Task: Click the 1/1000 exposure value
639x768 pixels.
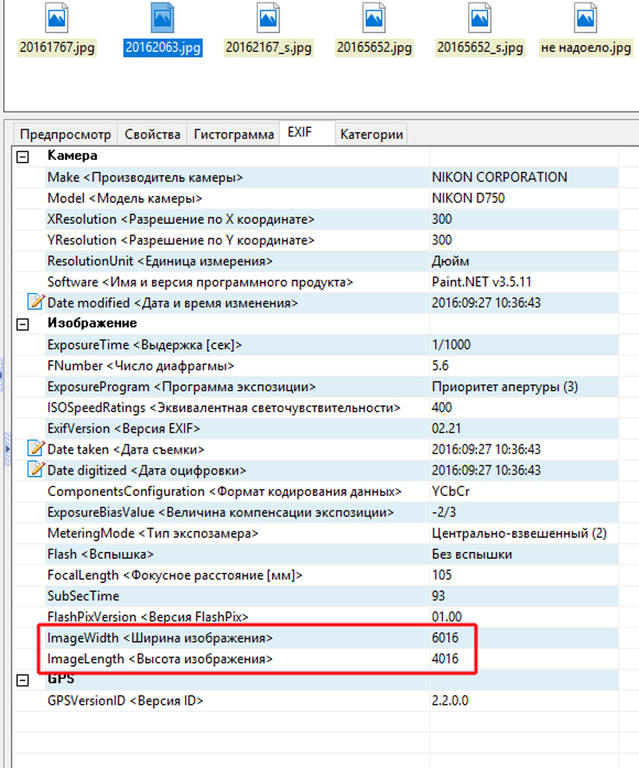Action: click(x=451, y=345)
